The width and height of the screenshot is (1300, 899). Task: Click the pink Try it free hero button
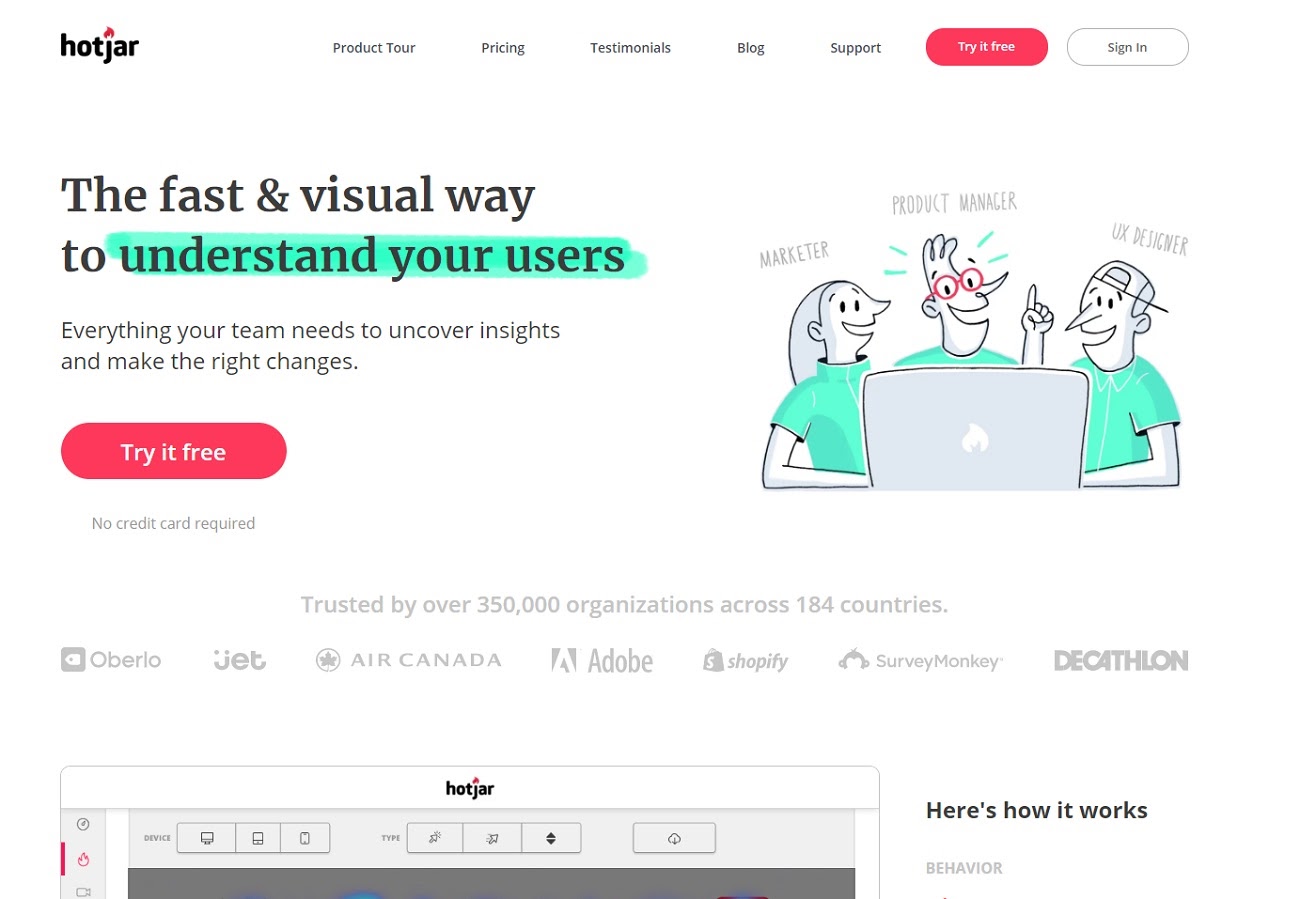pyautogui.click(x=173, y=451)
